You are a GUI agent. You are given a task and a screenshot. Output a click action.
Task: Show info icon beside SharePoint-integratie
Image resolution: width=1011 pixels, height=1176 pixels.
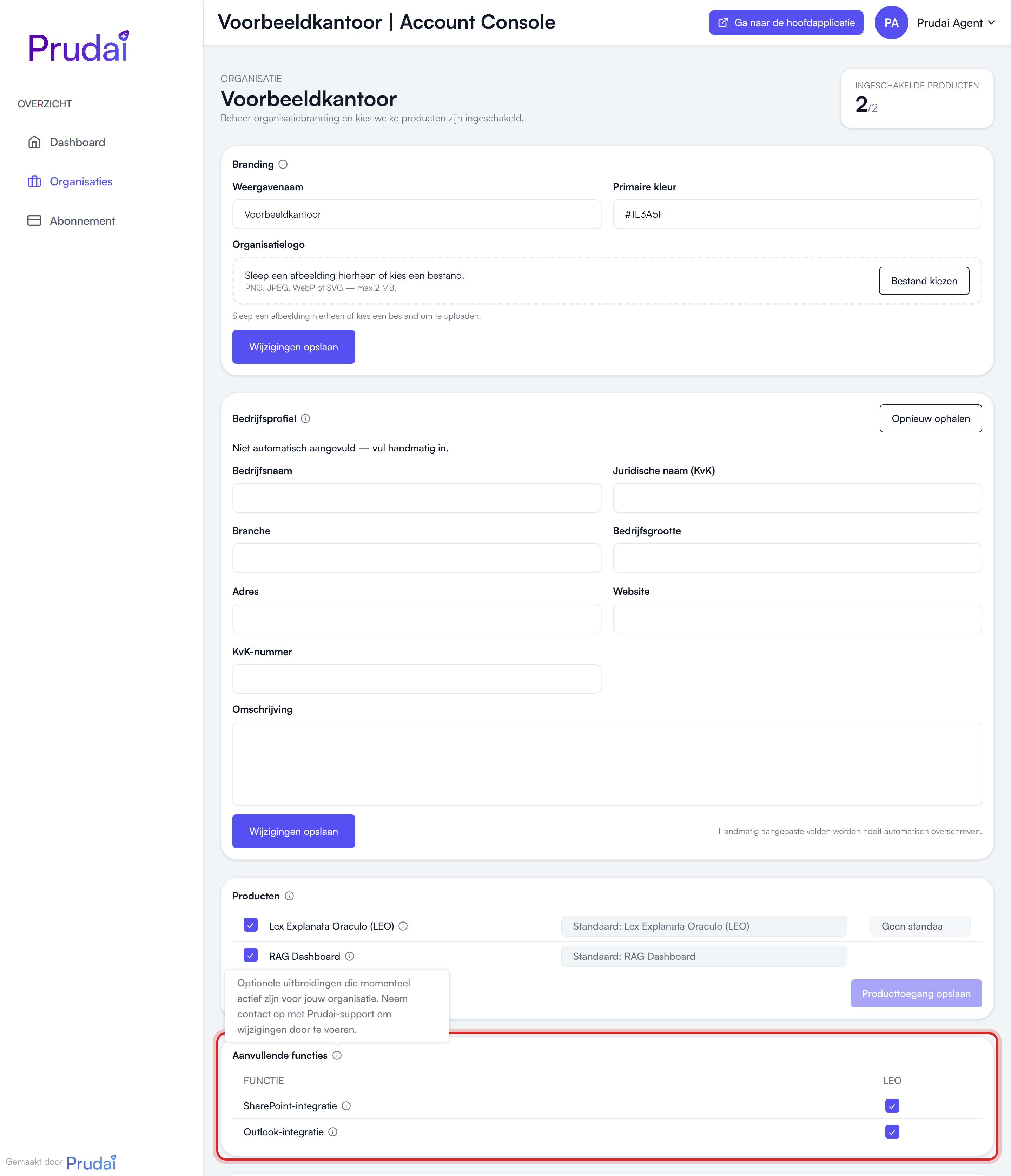click(346, 1106)
